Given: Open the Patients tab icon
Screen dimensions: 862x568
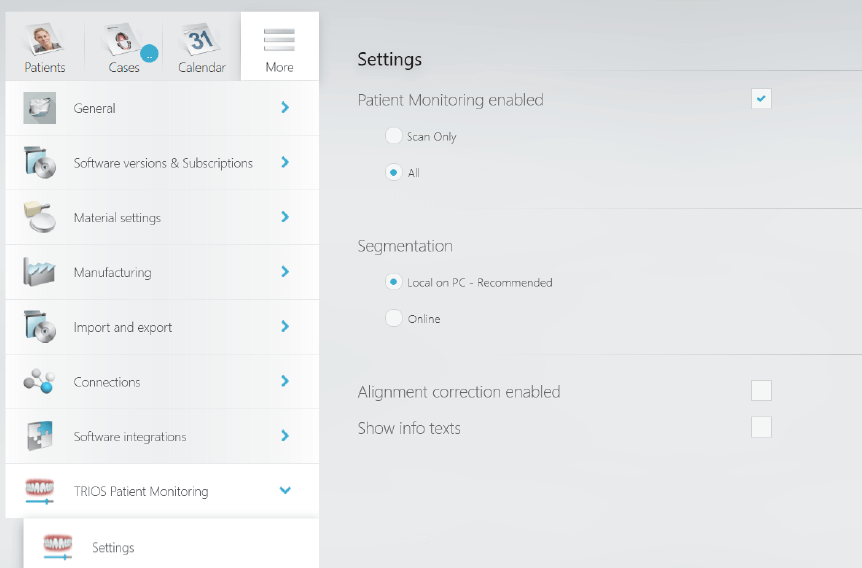Looking at the screenshot, I should pyautogui.click(x=45, y=40).
